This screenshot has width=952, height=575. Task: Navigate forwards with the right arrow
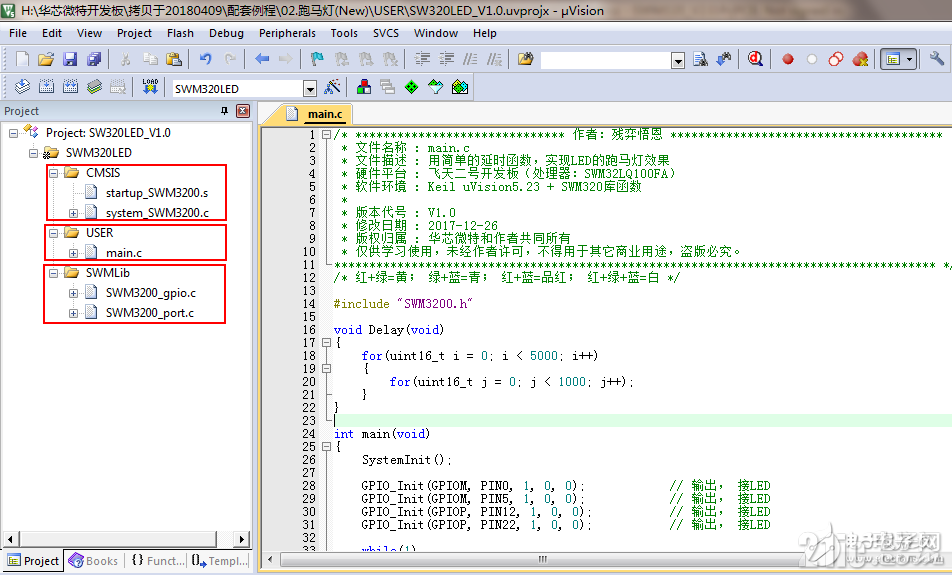click(x=285, y=59)
